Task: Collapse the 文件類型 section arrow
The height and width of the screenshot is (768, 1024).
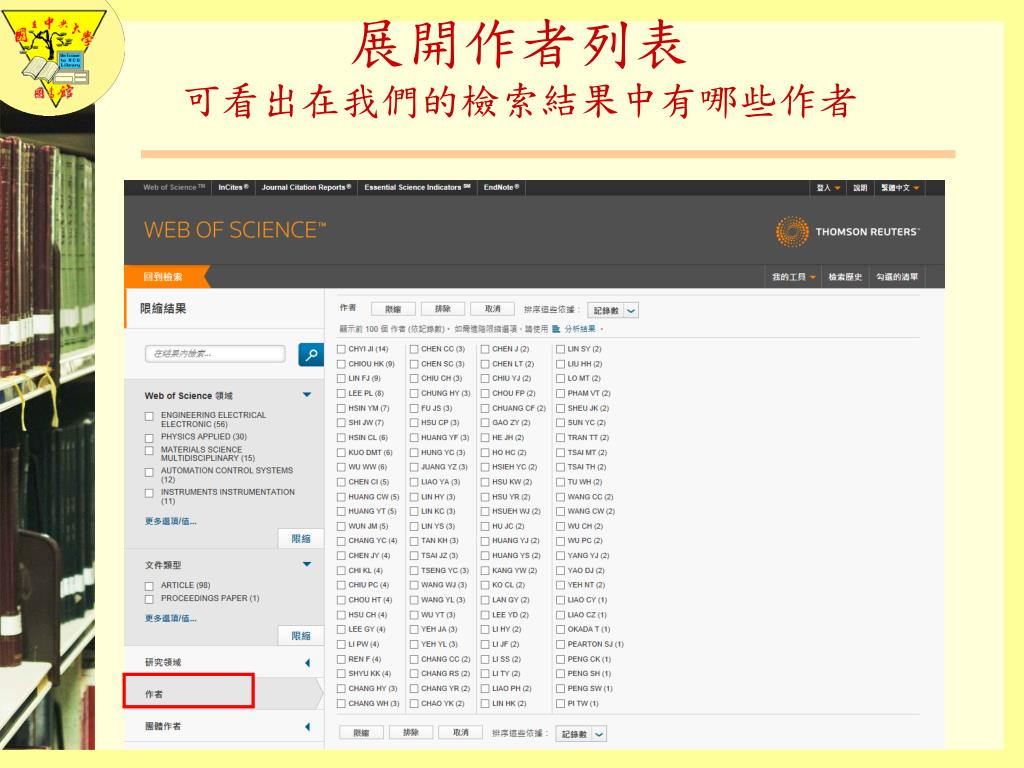Action: pyautogui.click(x=306, y=564)
